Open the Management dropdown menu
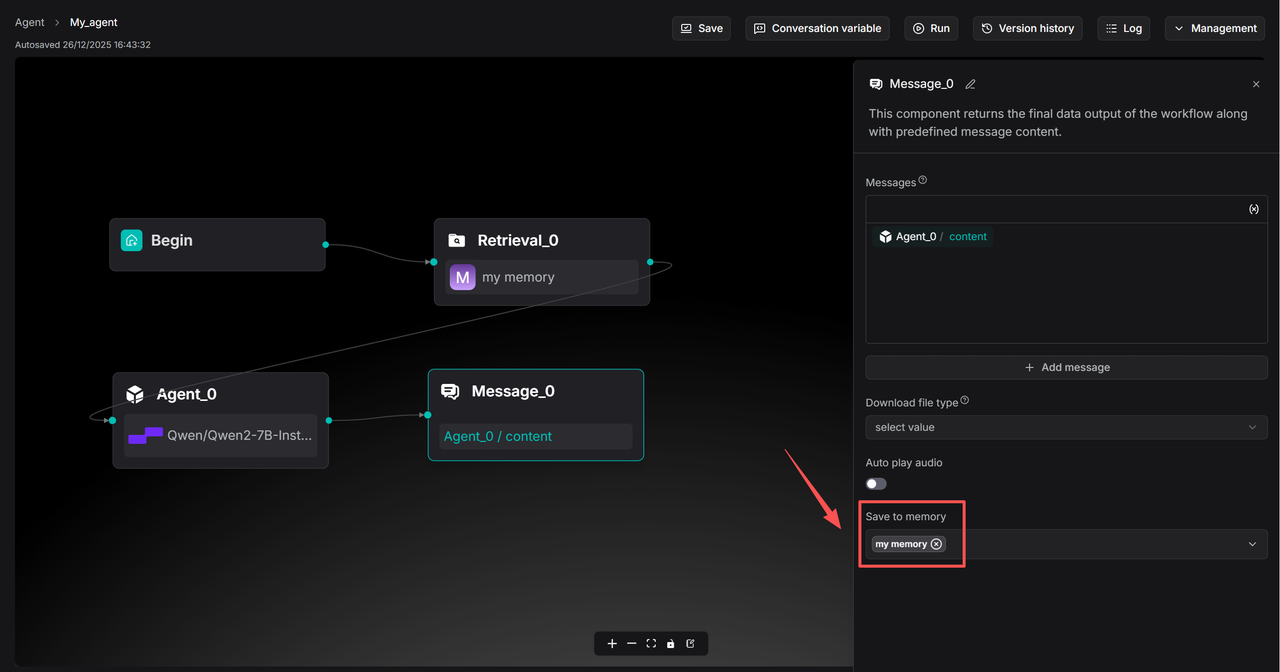The width and height of the screenshot is (1280, 672). 1214,28
